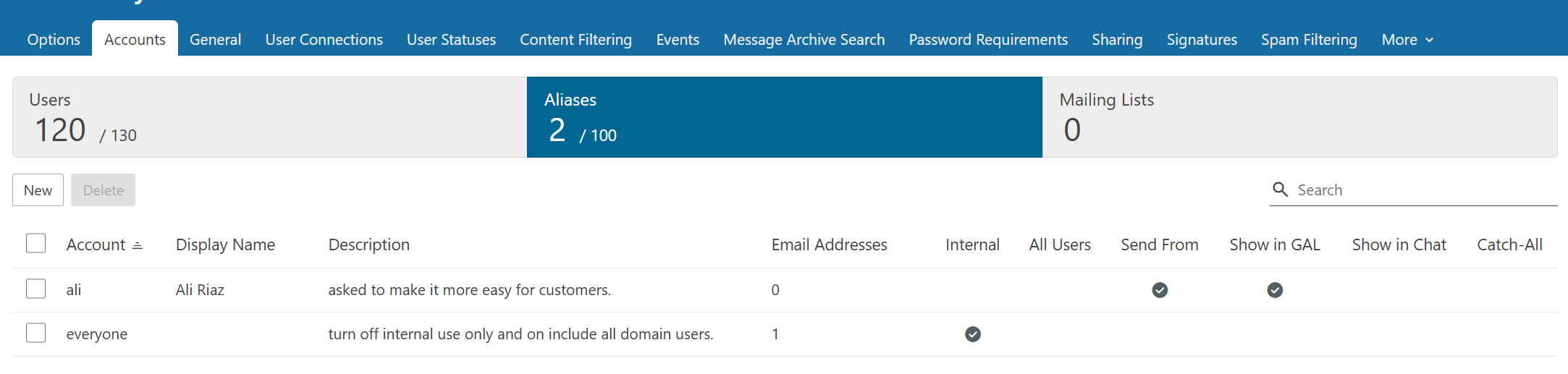Screen dimensions: 1568x374
Task: Show the Users count panel
Action: (x=269, y=117)
